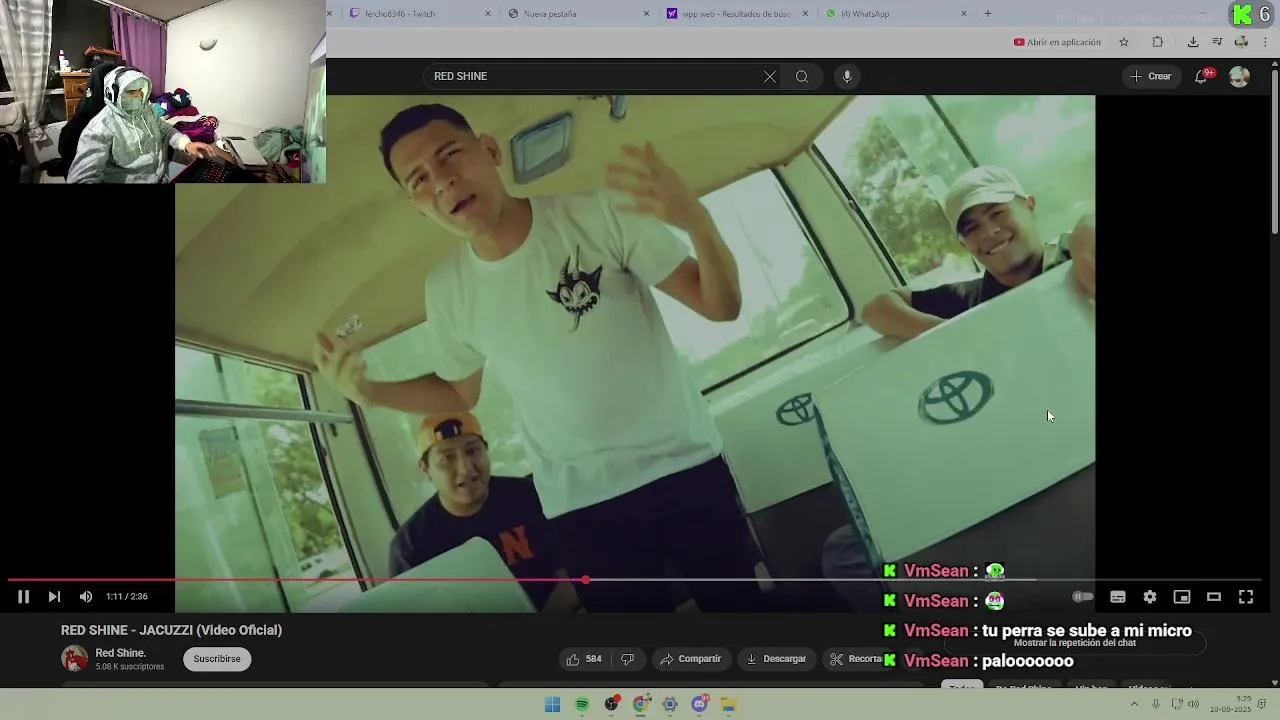This screenshot has width=1280, height=720.
Task: Open media control icon in browser toolbar
Action: tap(1217, 42)
